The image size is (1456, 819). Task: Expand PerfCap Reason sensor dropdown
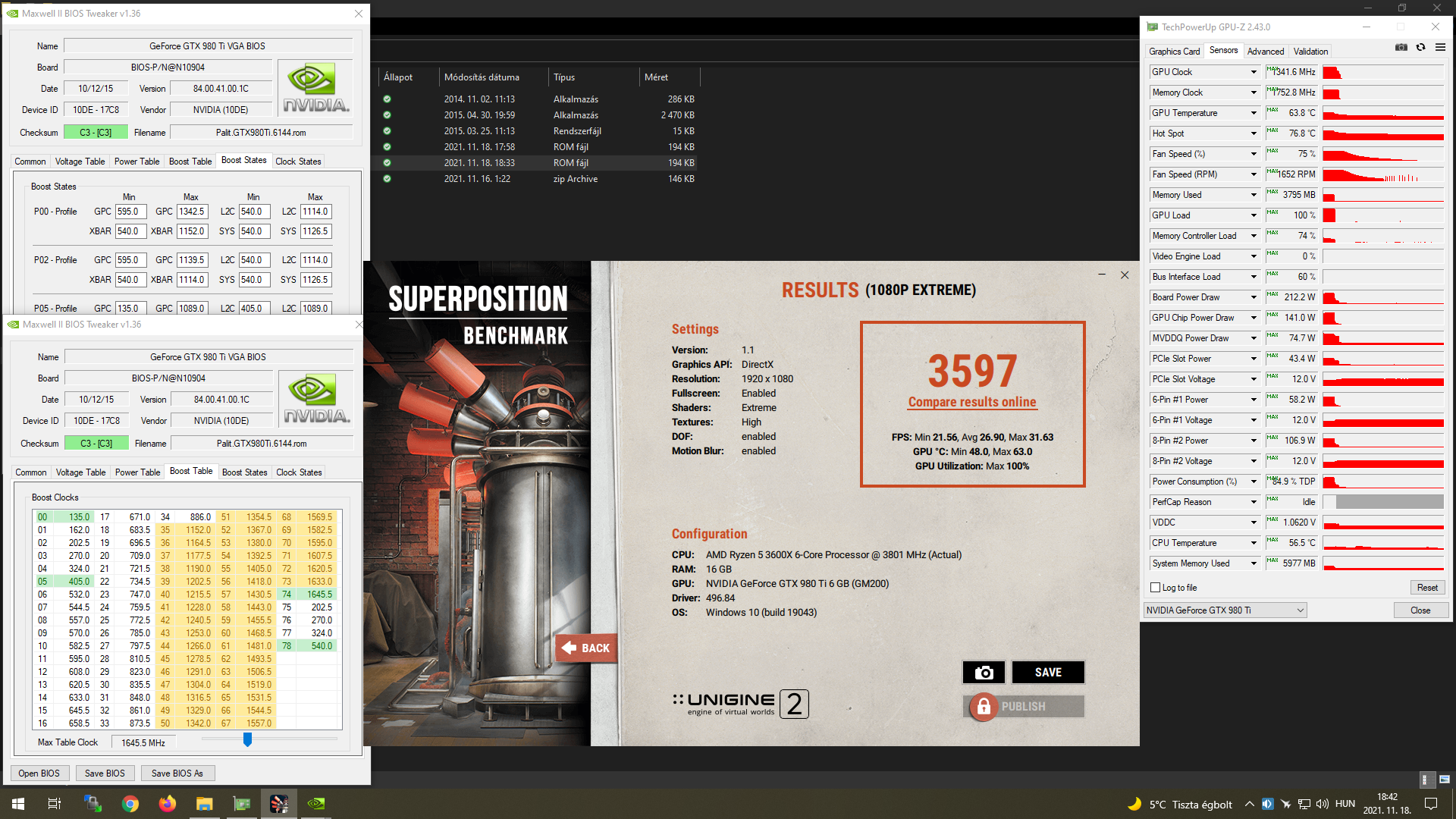coord(1254,502)
